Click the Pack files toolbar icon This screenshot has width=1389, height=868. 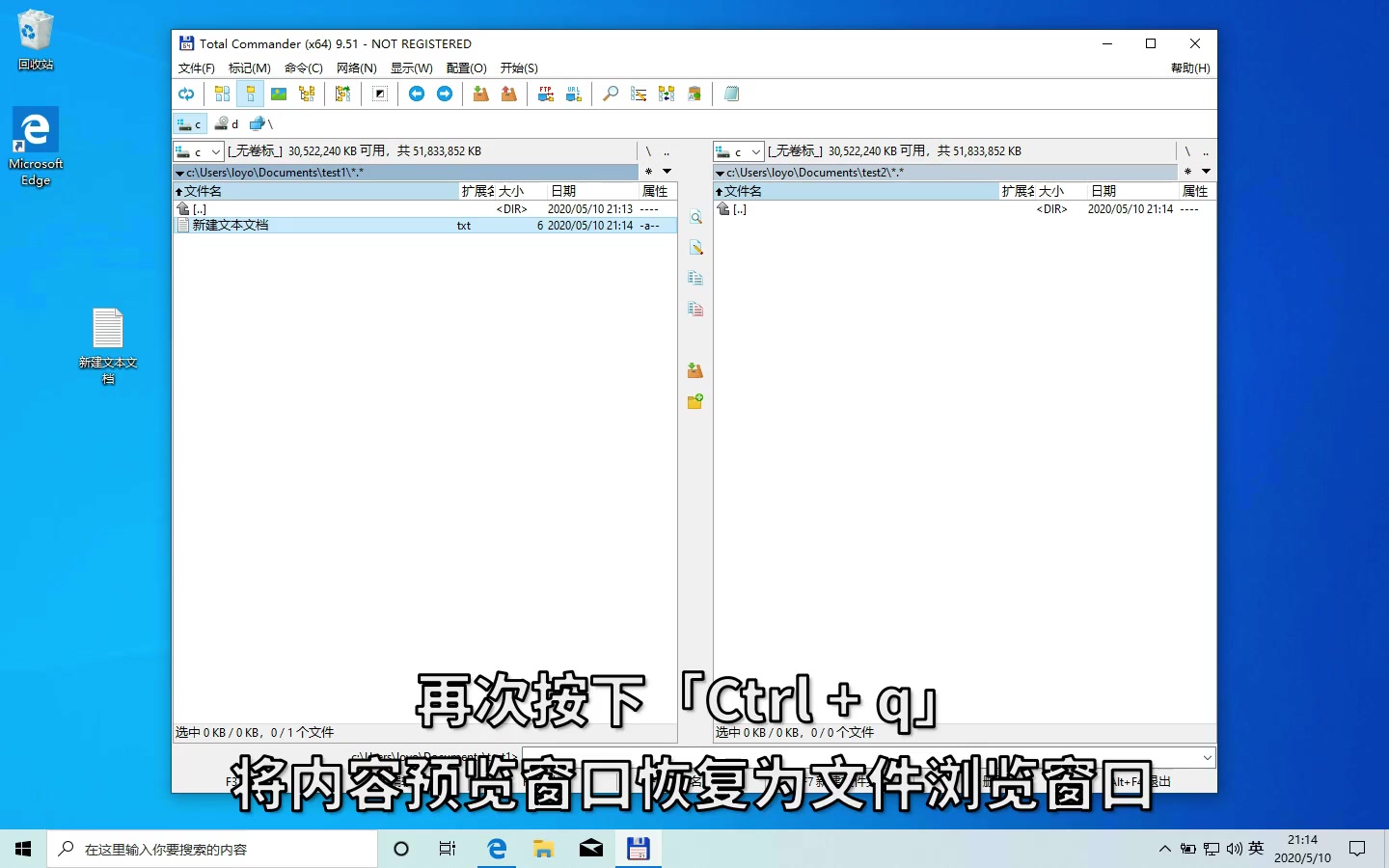tap(480, 94)
